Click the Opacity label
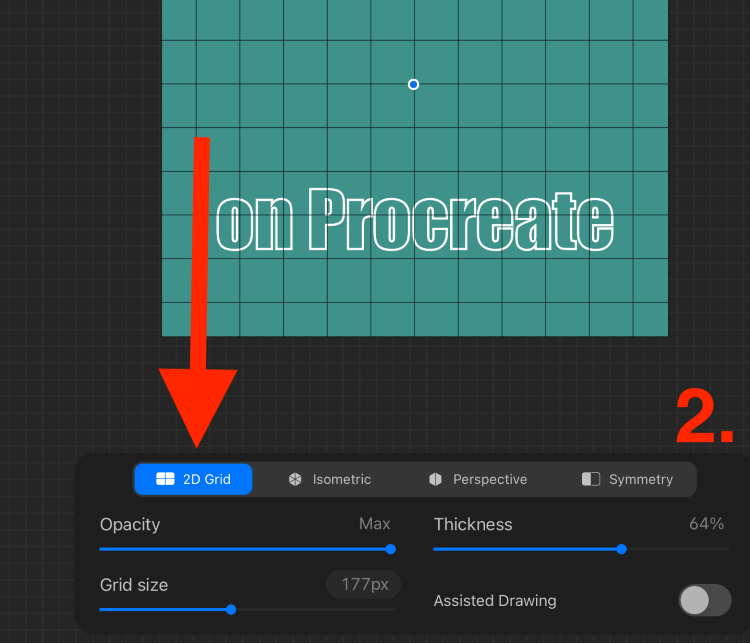 [x=130, y=525]
